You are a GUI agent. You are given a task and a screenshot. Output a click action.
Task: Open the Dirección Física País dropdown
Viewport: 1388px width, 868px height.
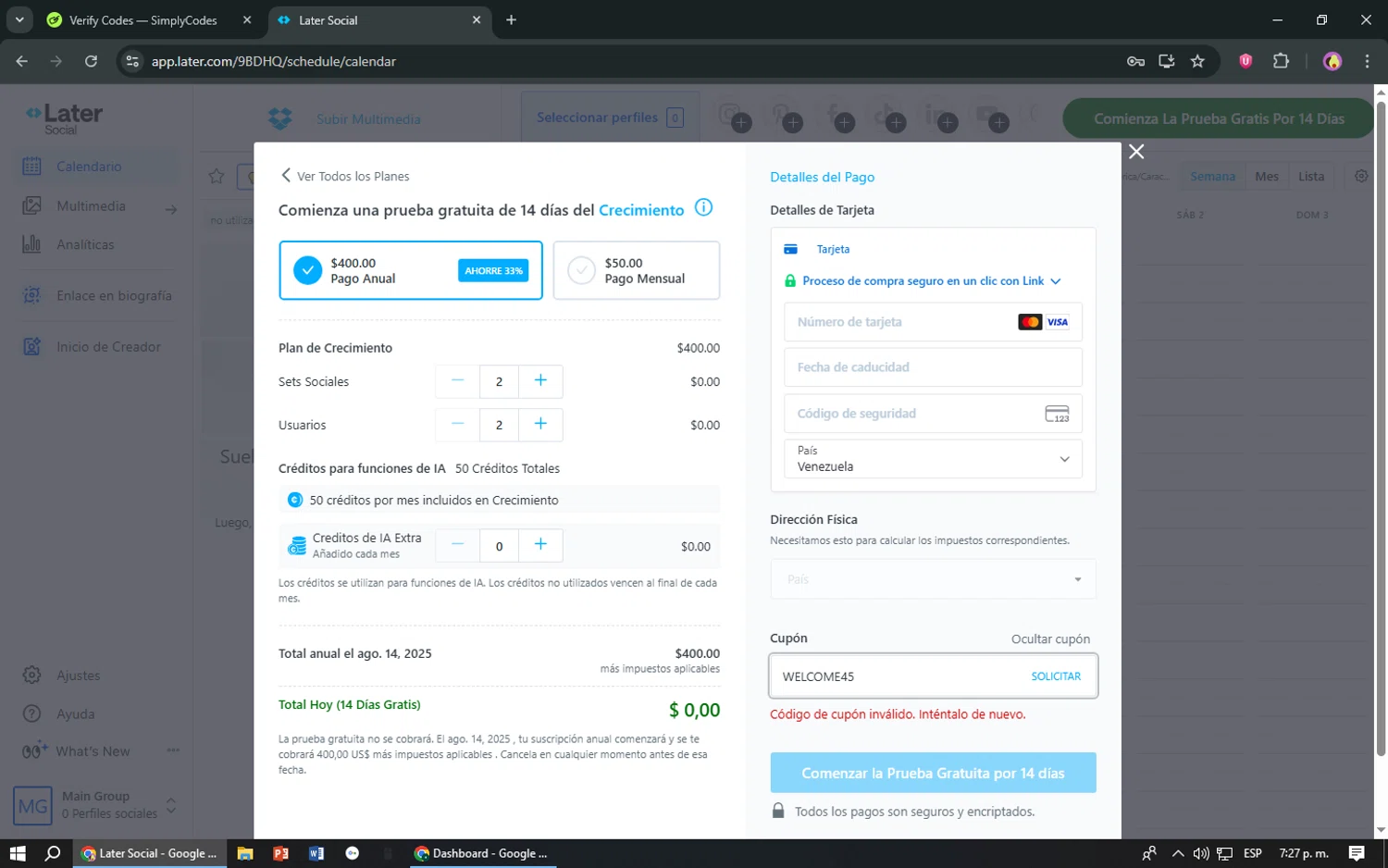tap(933, 579)
